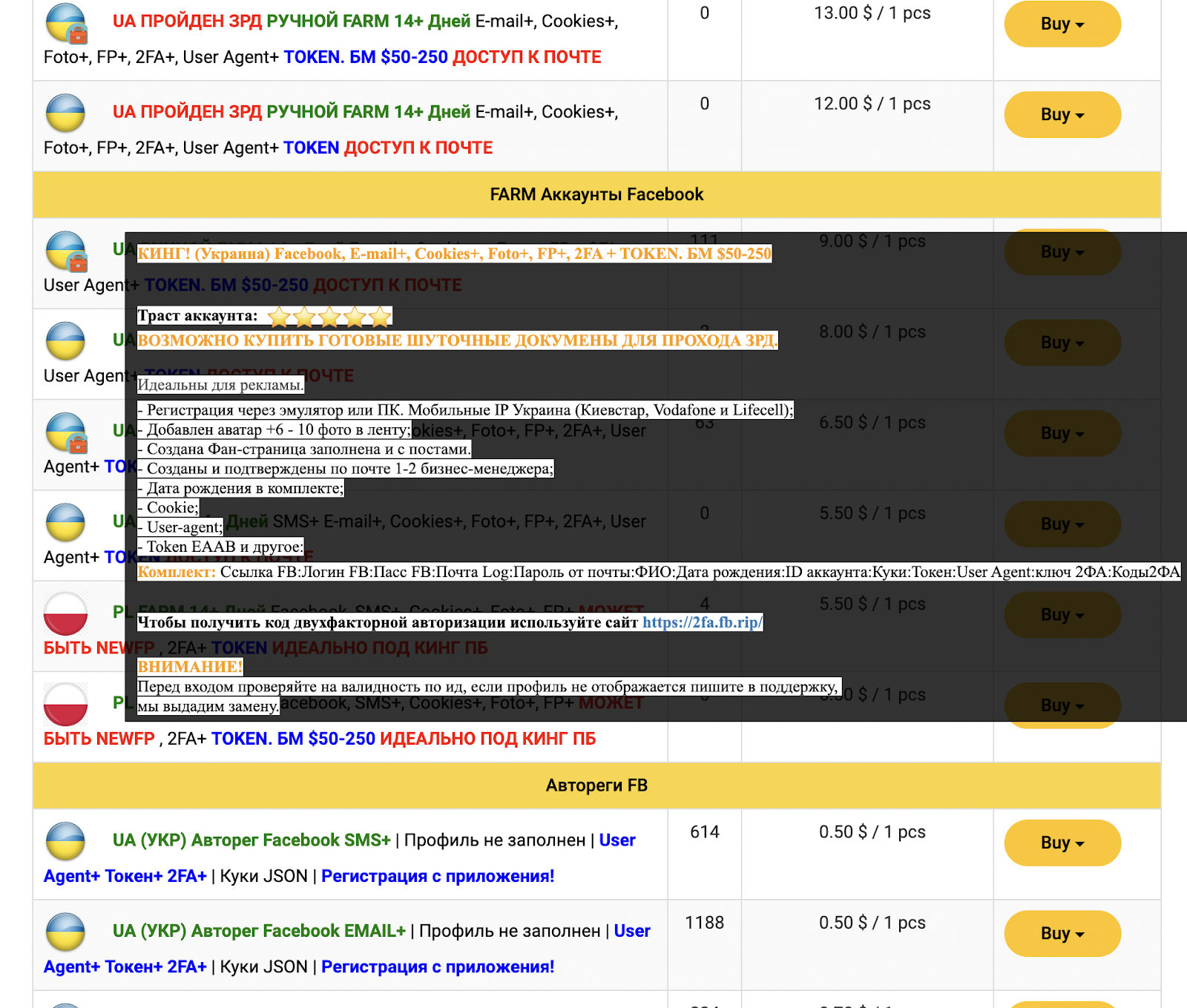Open Buy dropdown for Автoper Facebook SMS+ row
1187x1008 pixels.
coord(1062,843)
